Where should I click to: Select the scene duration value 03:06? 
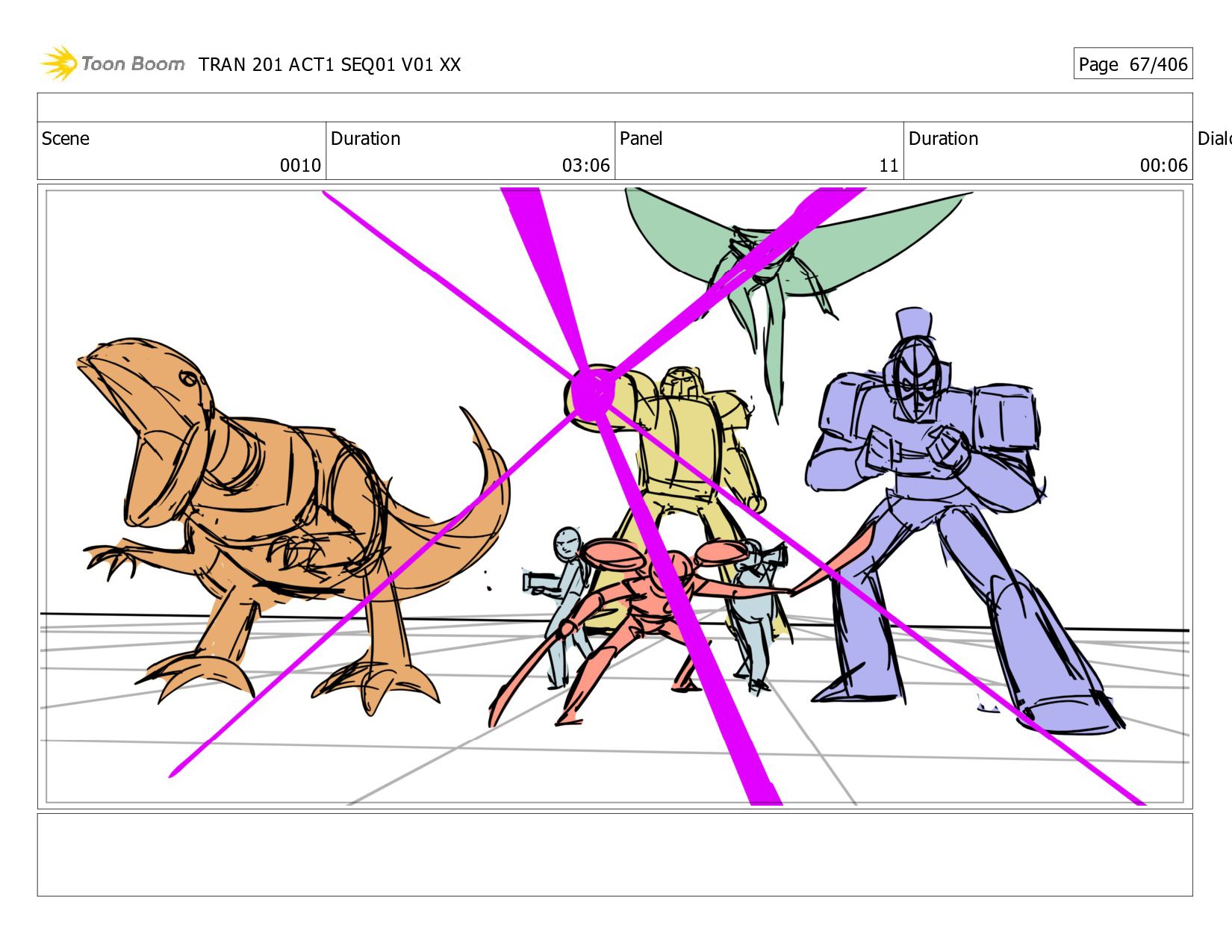586,166
